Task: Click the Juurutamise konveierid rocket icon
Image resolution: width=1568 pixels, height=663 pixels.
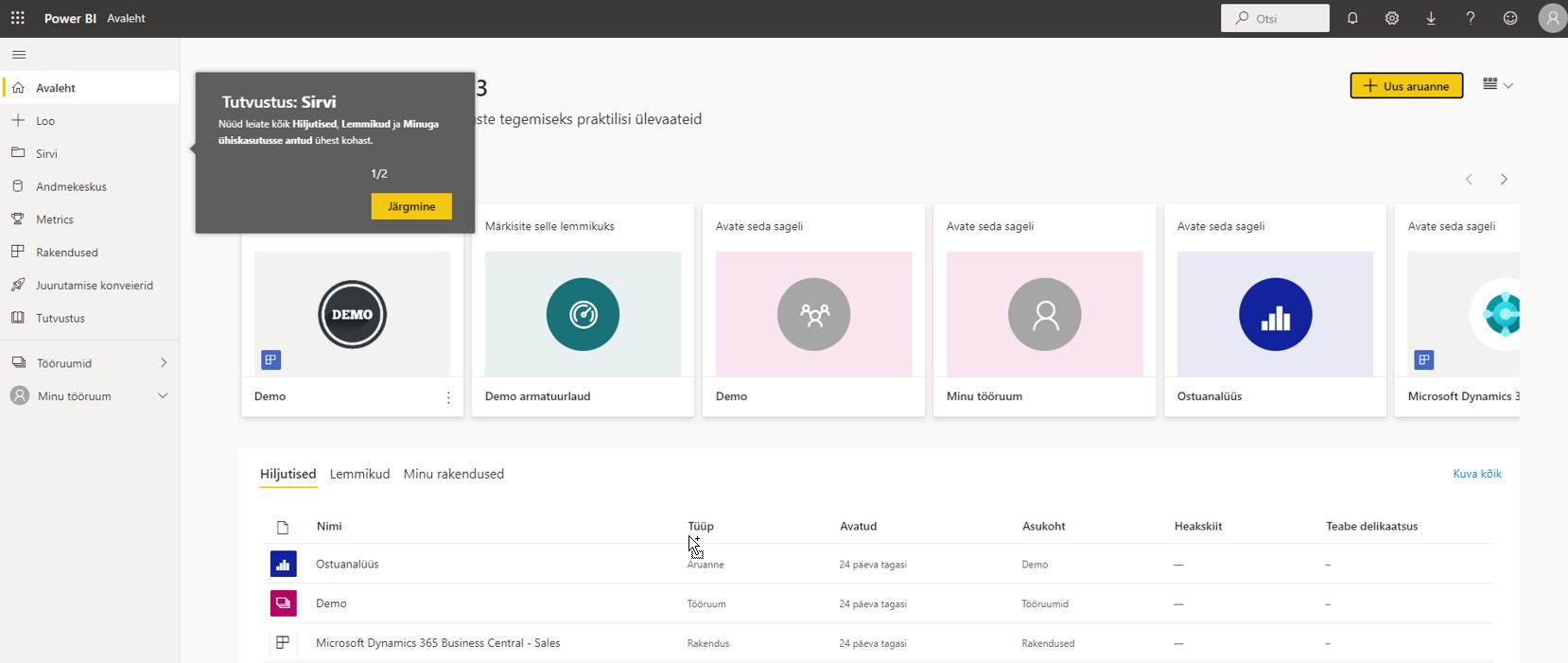Action: click(x=18, y=285)
